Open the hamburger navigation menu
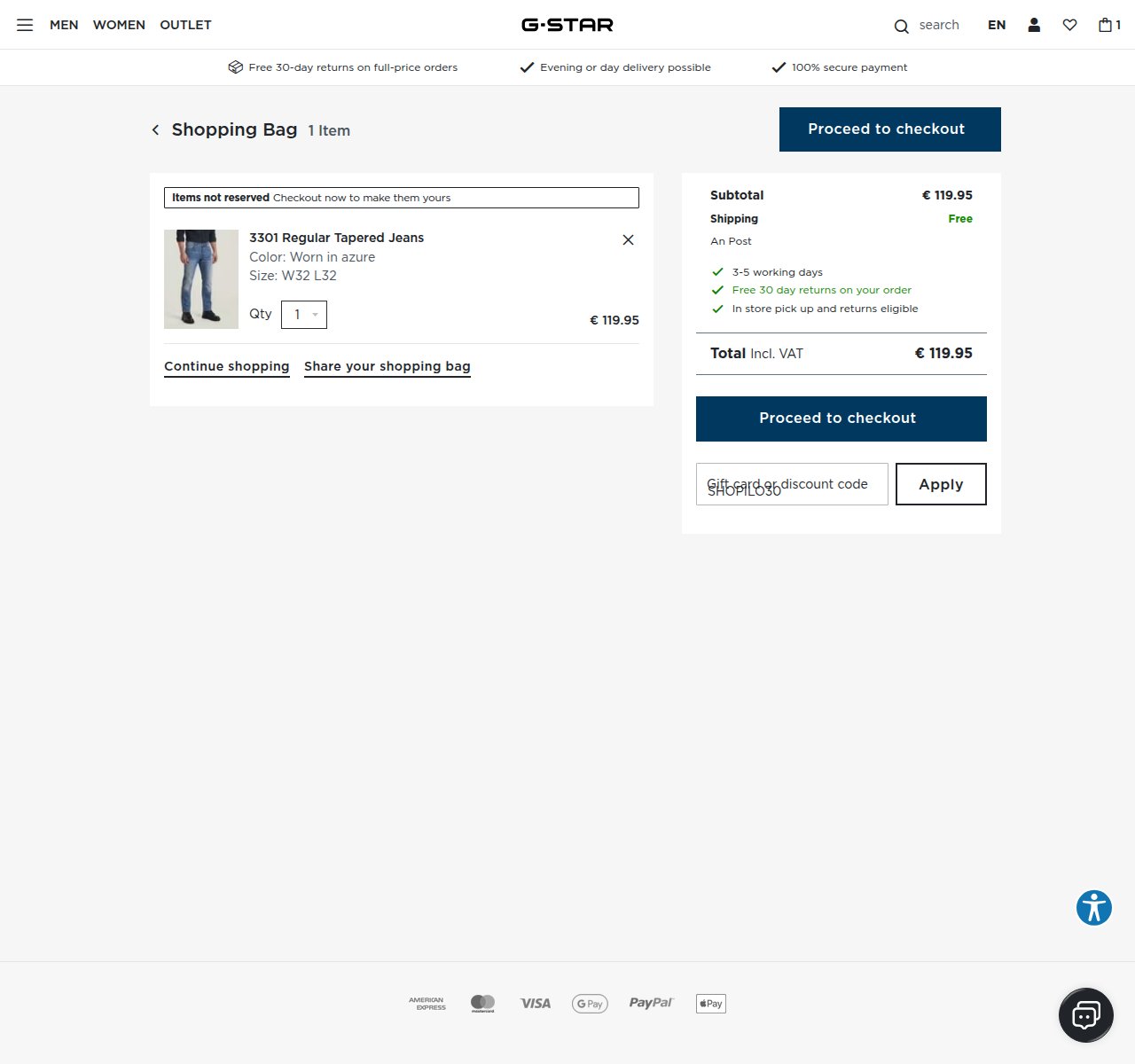 25,25
